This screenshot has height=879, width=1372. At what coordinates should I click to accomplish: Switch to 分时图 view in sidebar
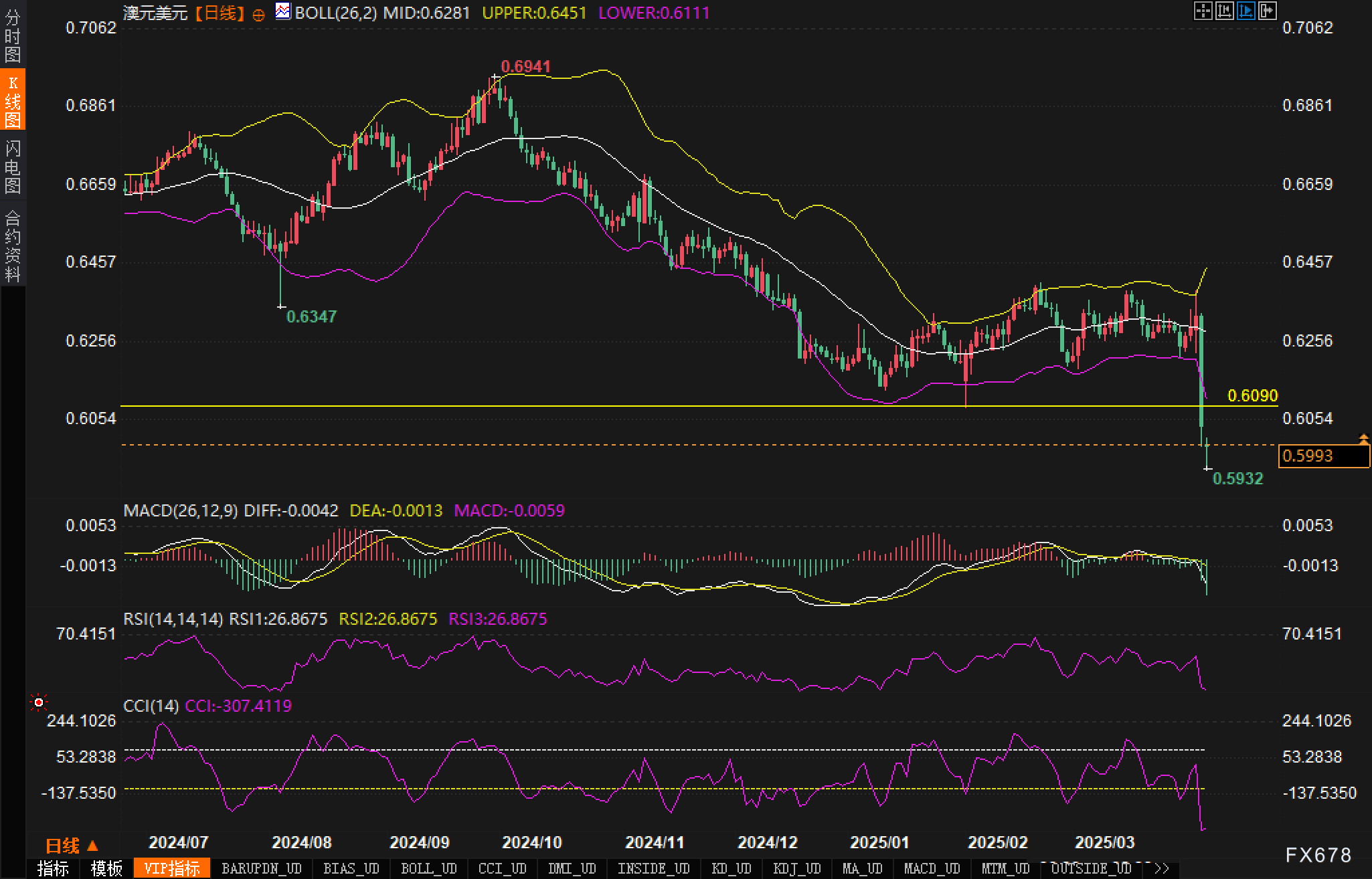coord(13,35)
